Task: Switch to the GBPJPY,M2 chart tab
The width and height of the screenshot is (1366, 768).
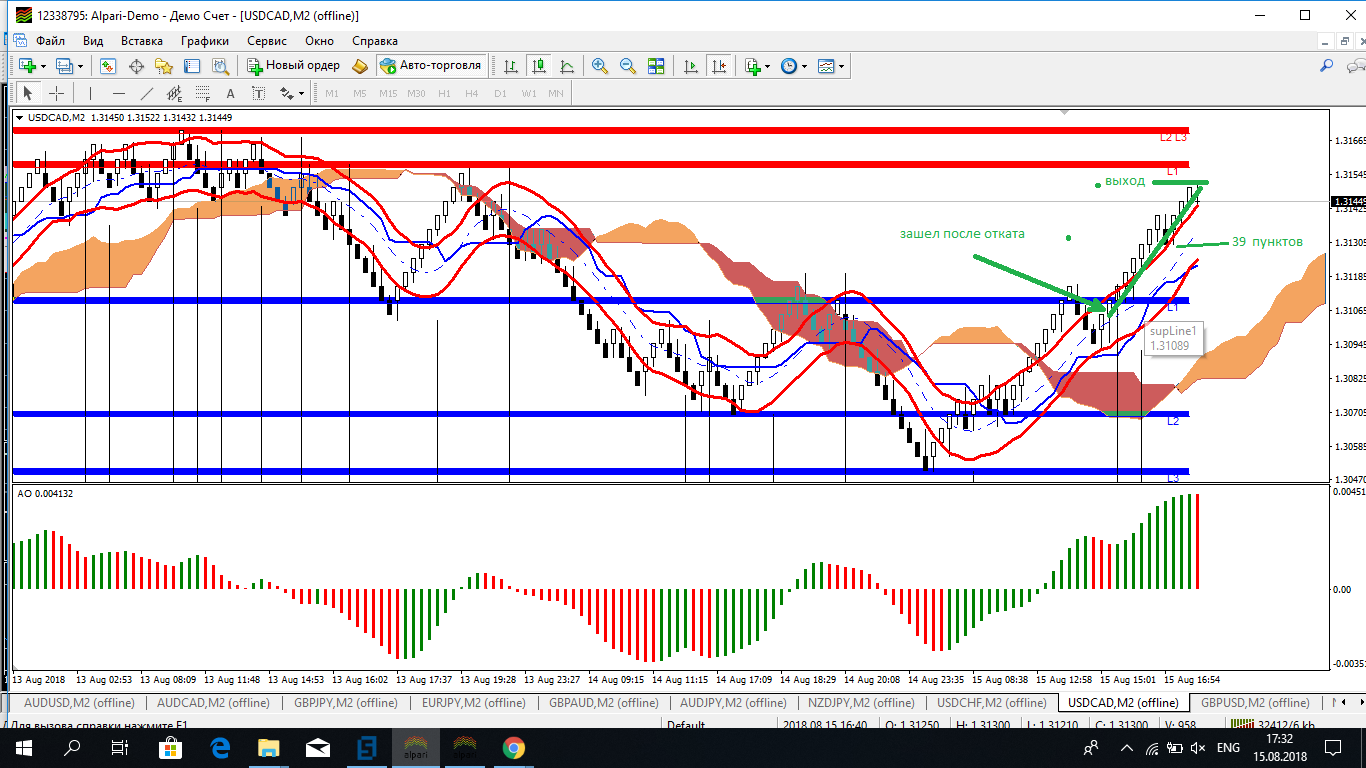Action: pos(345,703)
